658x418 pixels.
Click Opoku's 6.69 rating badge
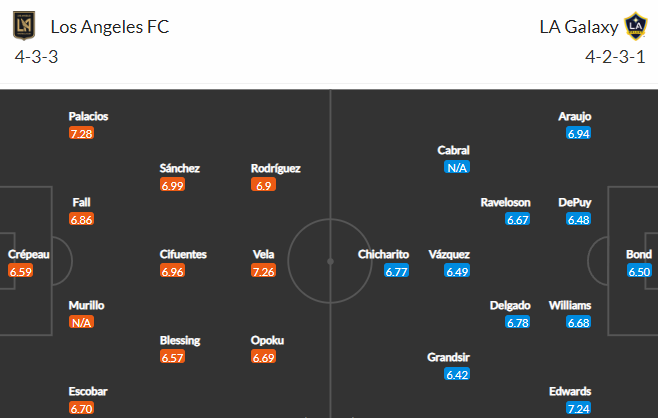pyautogui.click(x=263, y=358)
